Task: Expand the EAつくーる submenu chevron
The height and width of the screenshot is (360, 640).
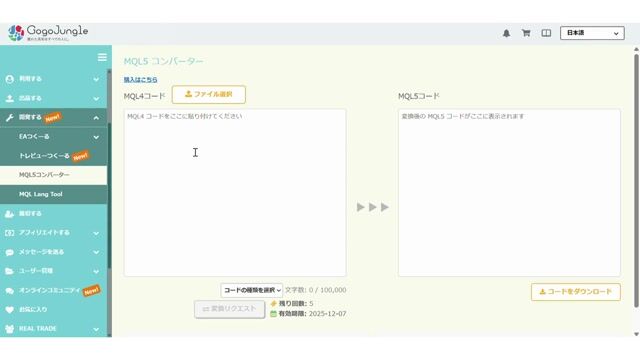Action: tap(96, 137)
